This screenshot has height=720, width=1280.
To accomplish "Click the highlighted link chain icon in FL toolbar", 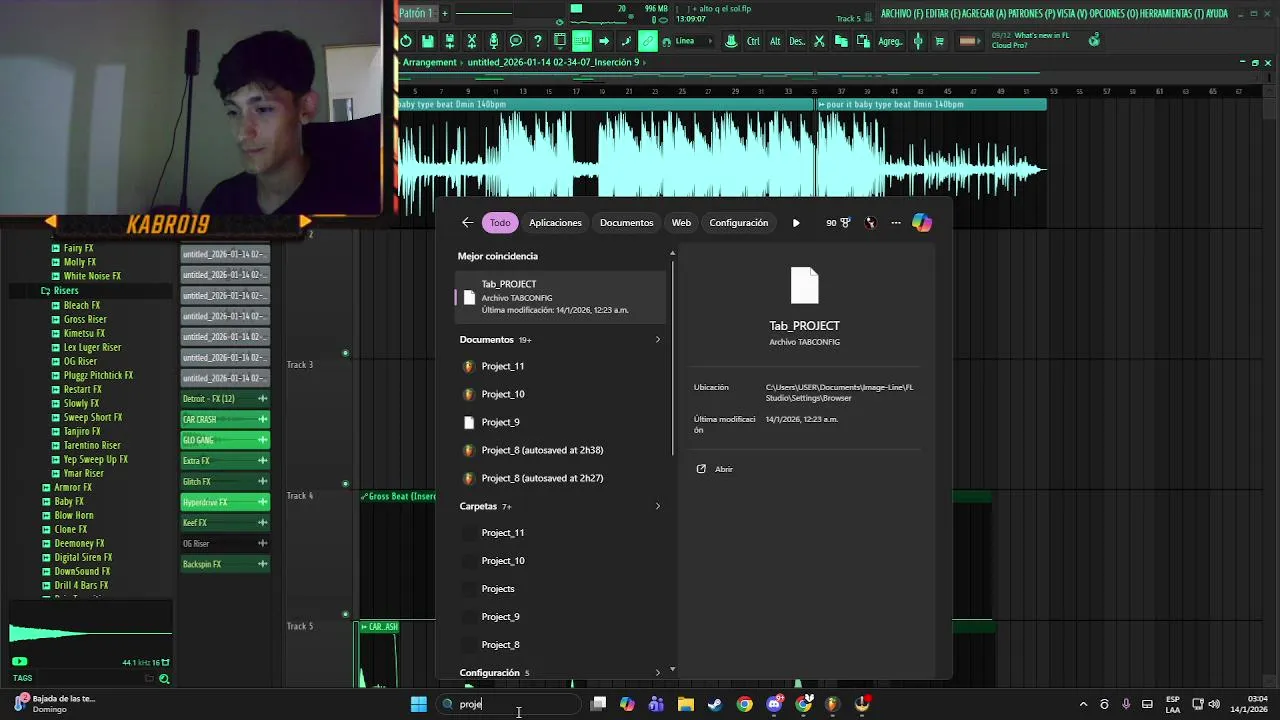I will tap(648, 41).
